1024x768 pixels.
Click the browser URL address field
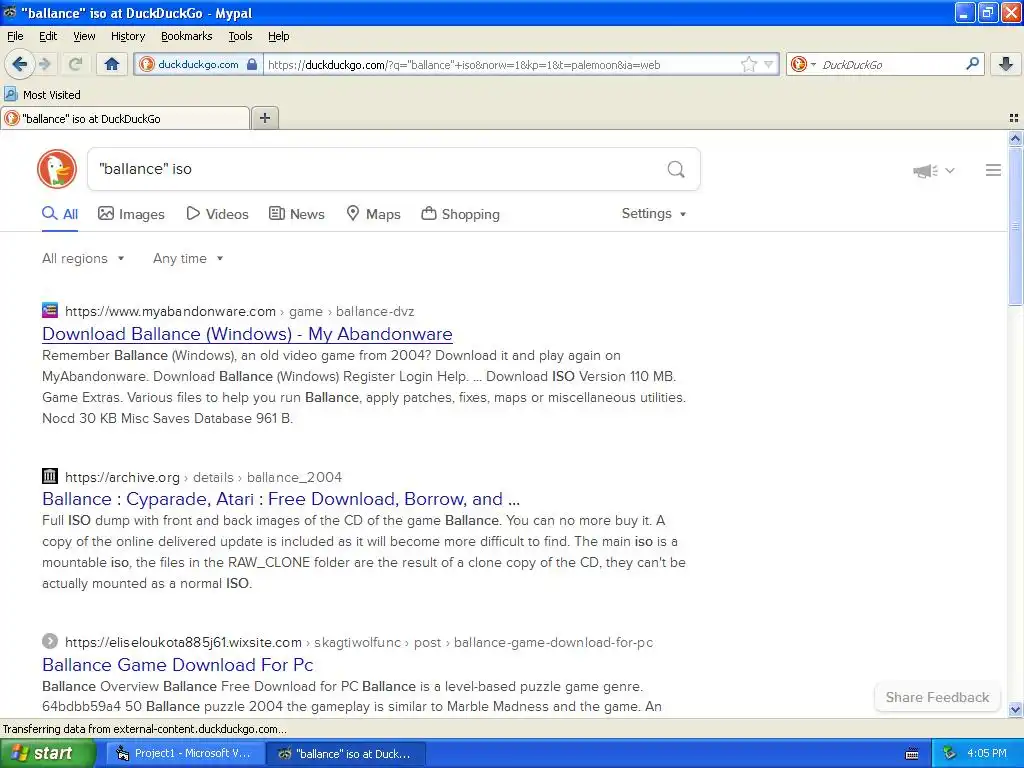[x=500, y=64]
